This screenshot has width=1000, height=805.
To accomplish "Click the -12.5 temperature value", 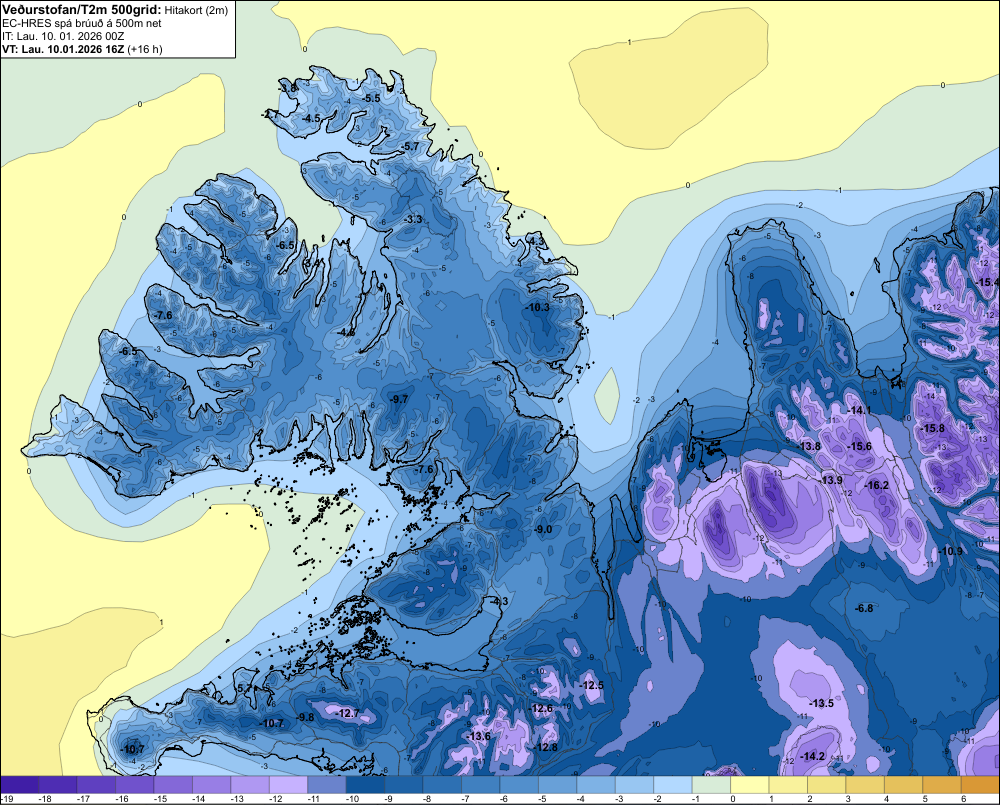I will click(591, 684).
